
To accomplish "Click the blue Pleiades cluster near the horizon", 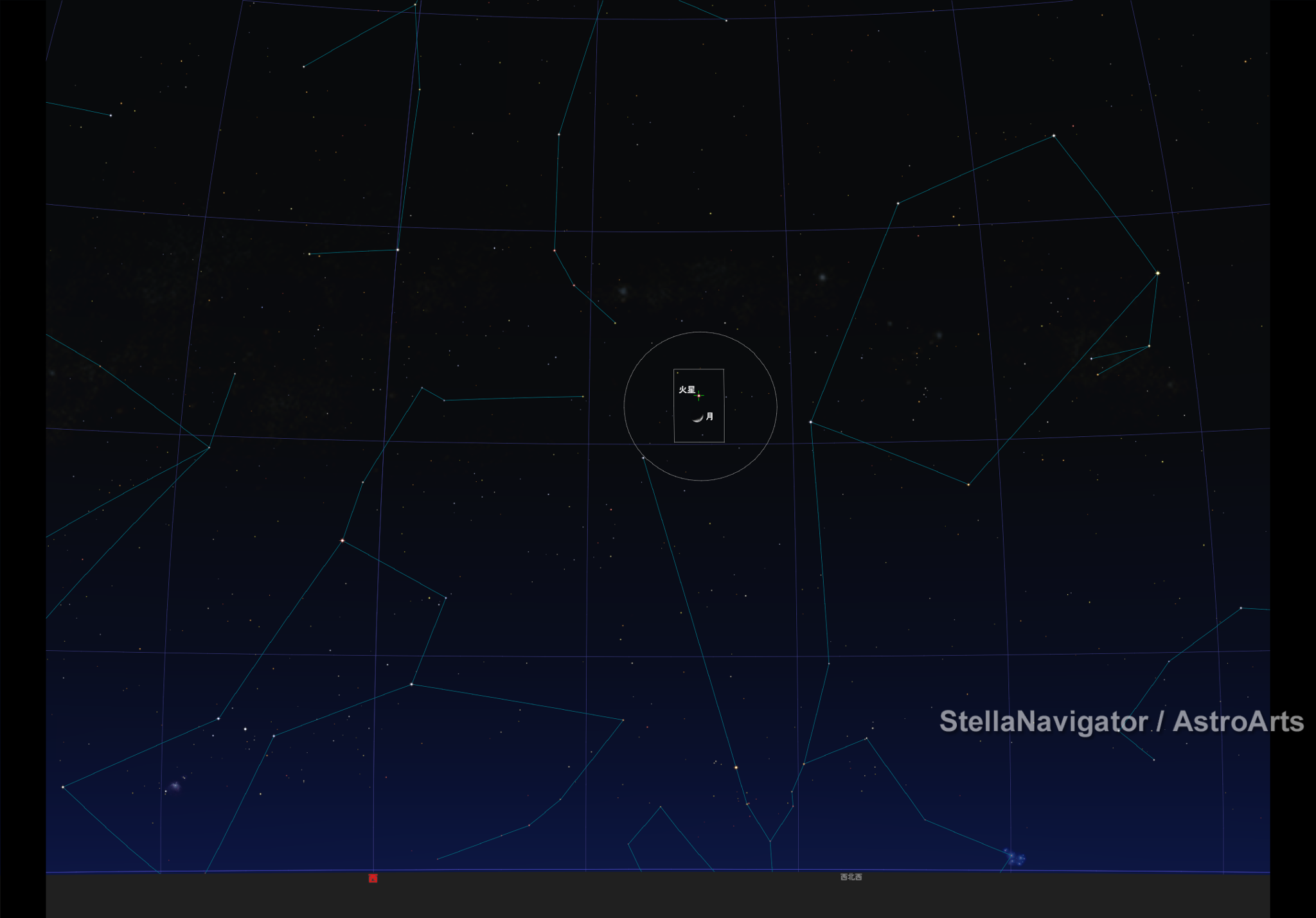I will coord(1015,858).
